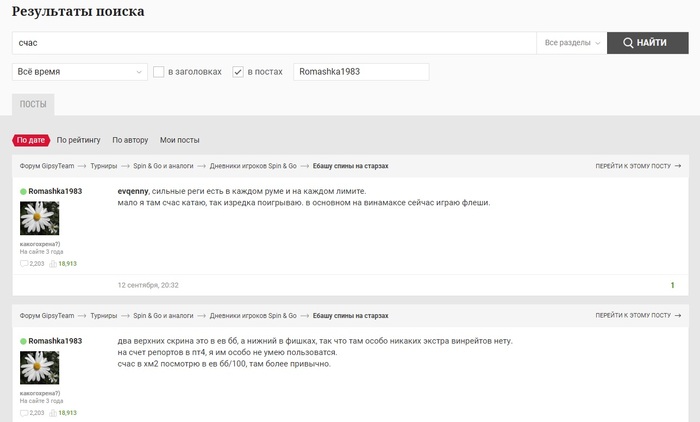Click the magnifier icon on the search button
This screenshot has width=700, height=422.
coord(628,43)
